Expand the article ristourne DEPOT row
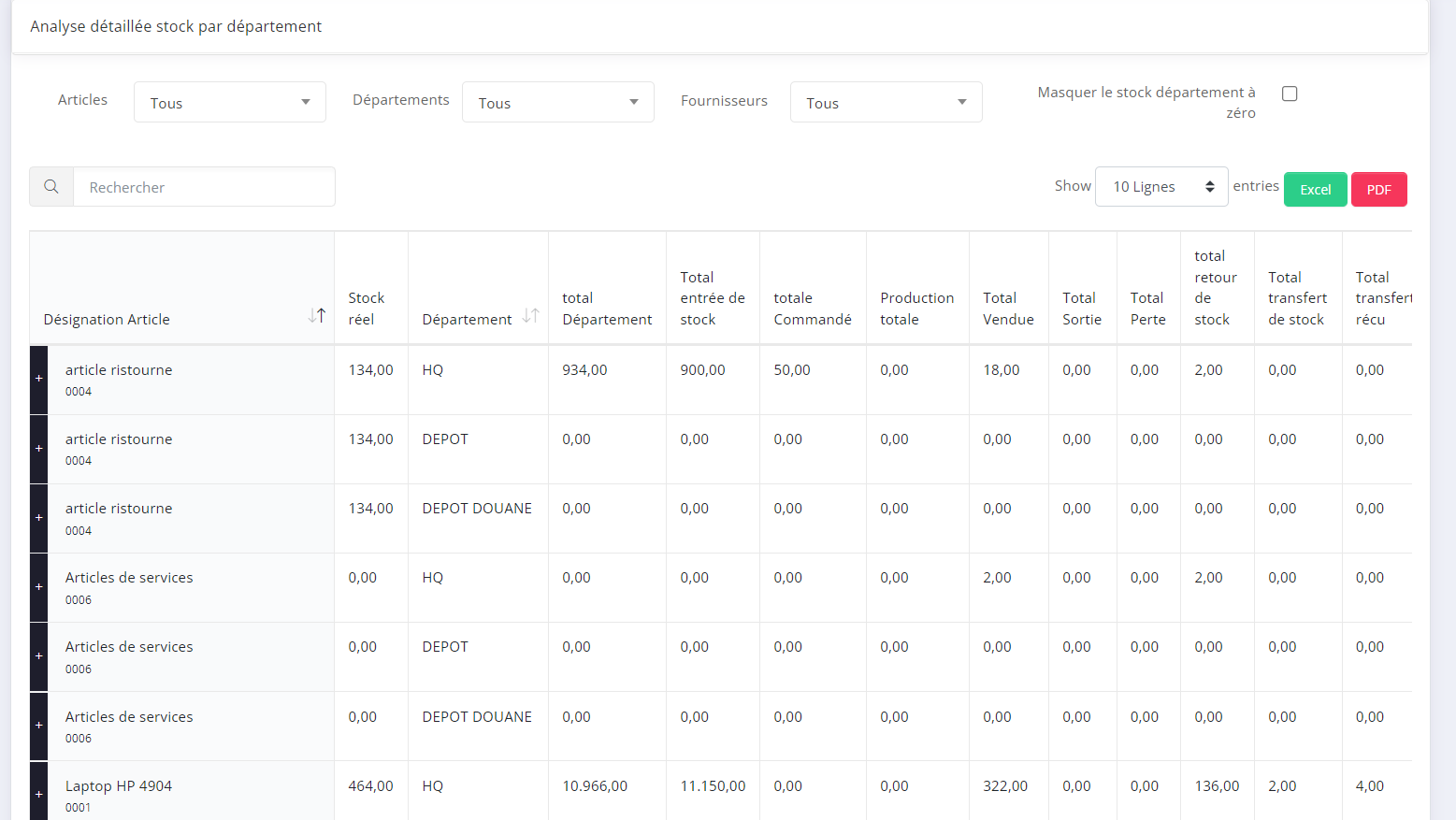This screenshot has height=820, width=1456. click(x=39, y=448)
